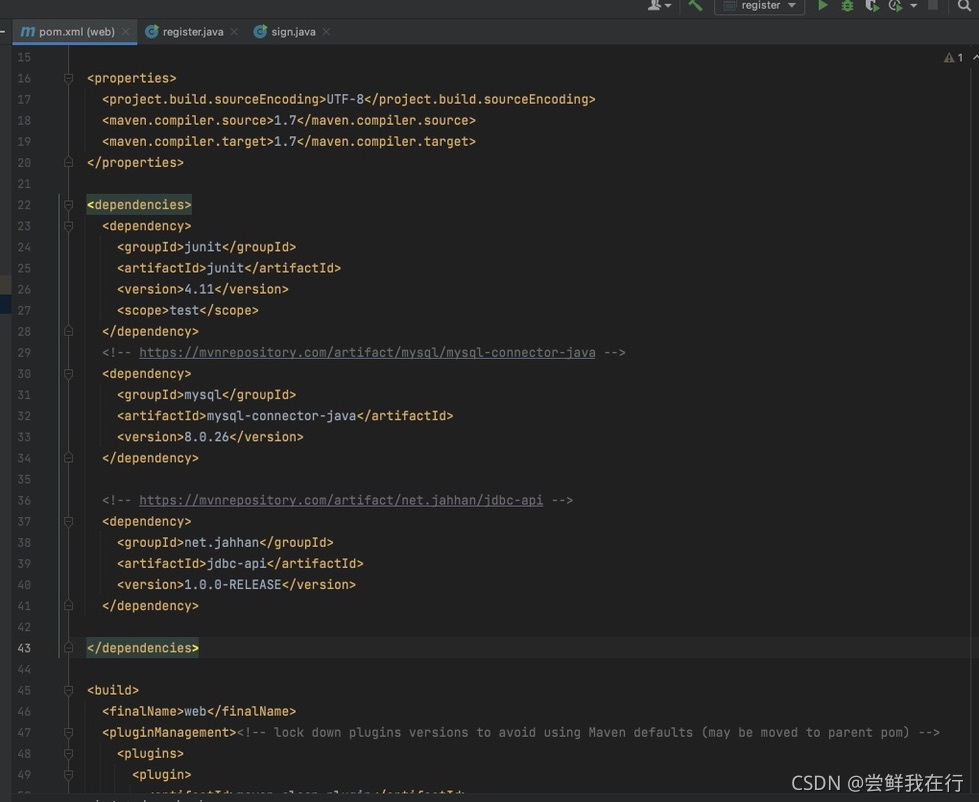This screenshot has width=979, height=802.
Task: Click fold marker at closing dependencies line 43
Action: pos(69,648)
